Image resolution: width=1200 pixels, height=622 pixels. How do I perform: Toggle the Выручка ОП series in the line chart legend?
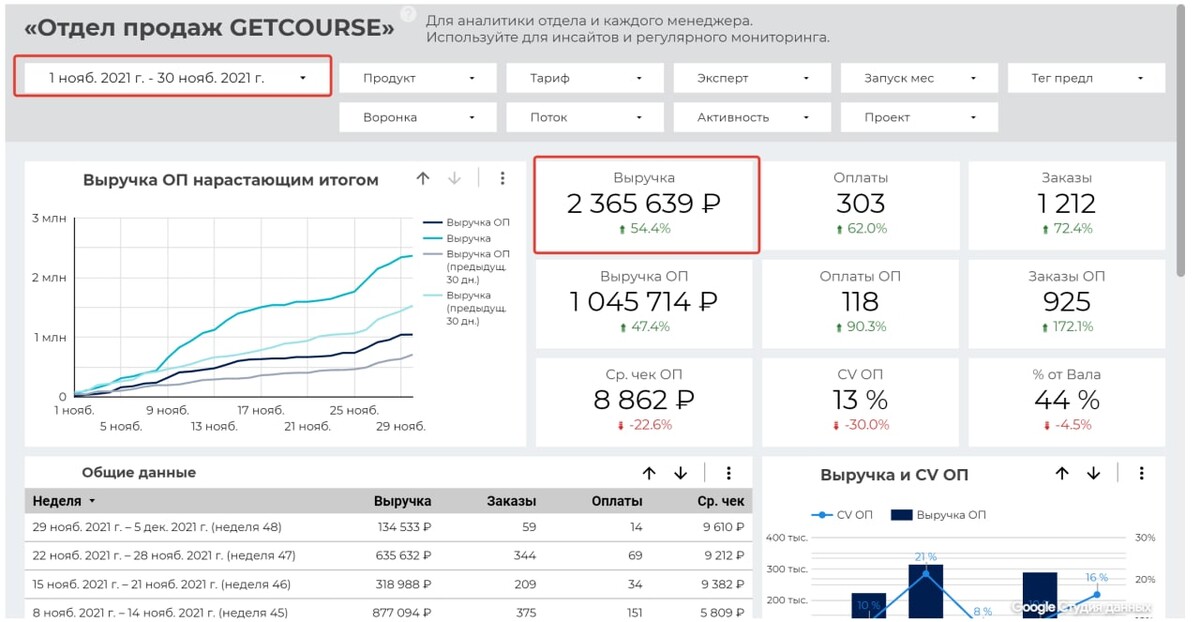coord(467,223)
